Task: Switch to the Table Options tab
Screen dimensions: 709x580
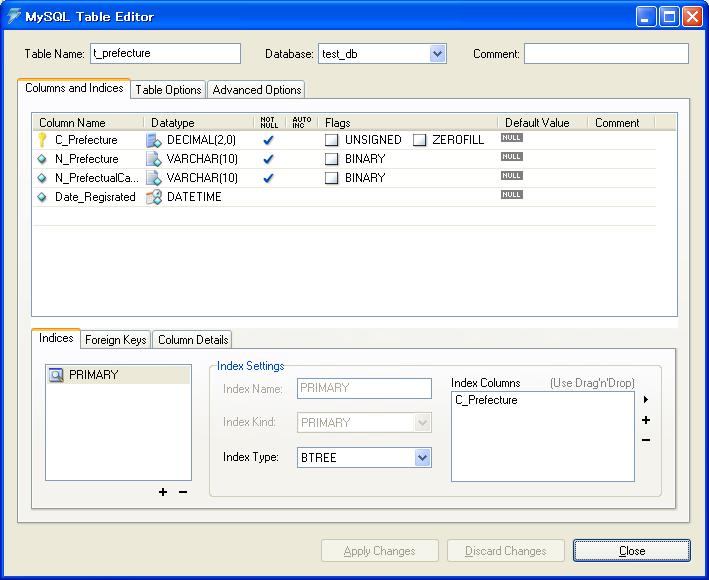Action: [168, 90]
